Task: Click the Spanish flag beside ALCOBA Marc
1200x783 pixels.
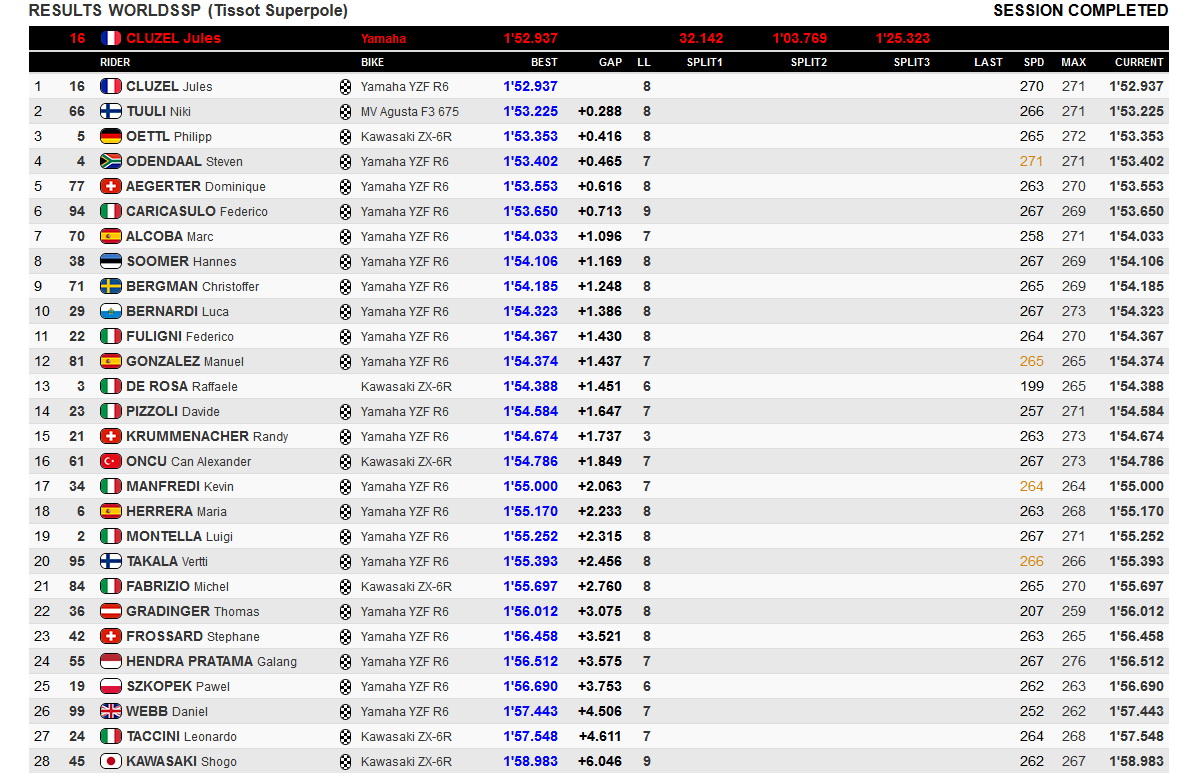Action: [x=111, y=236]
